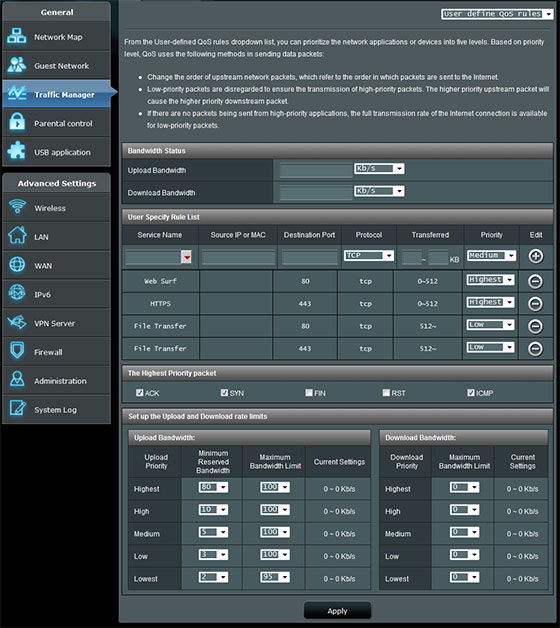This screenshot has width=560, height=628.
Task: Click the Guest Network people icon
Action: pyautogui.click(x=16, y=65)
